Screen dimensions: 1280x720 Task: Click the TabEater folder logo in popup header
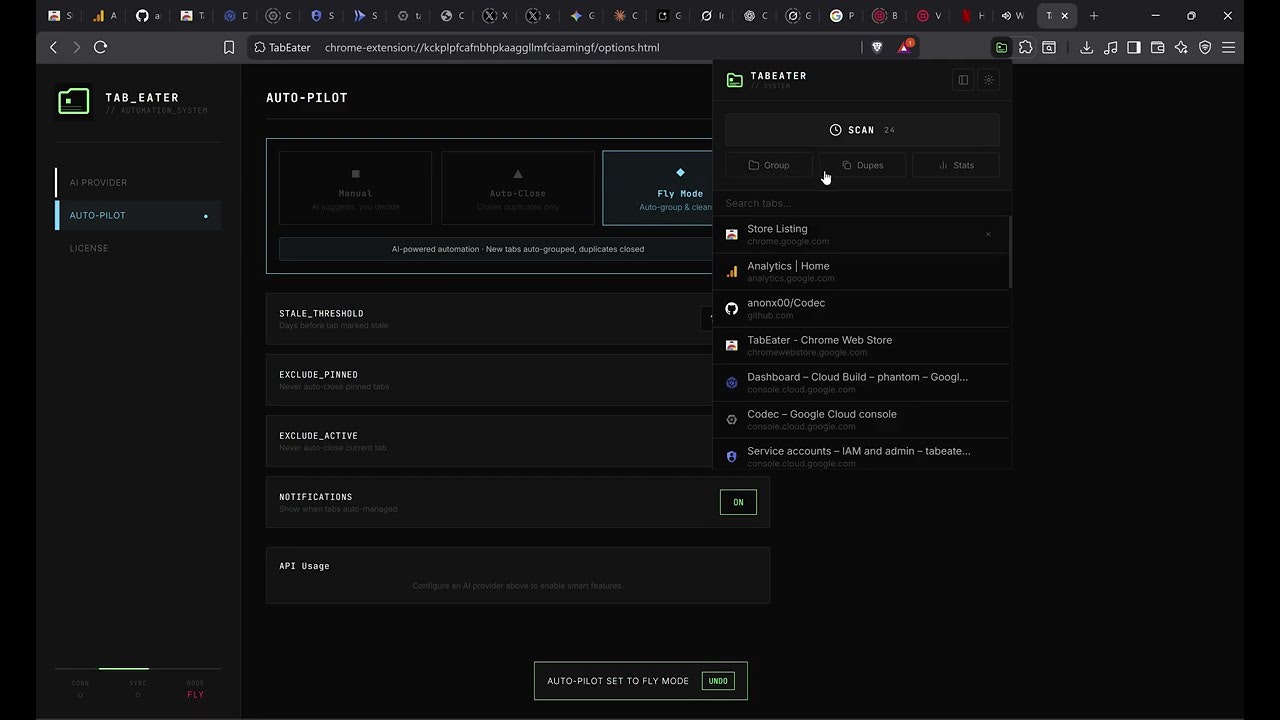[x=735, y=80]
